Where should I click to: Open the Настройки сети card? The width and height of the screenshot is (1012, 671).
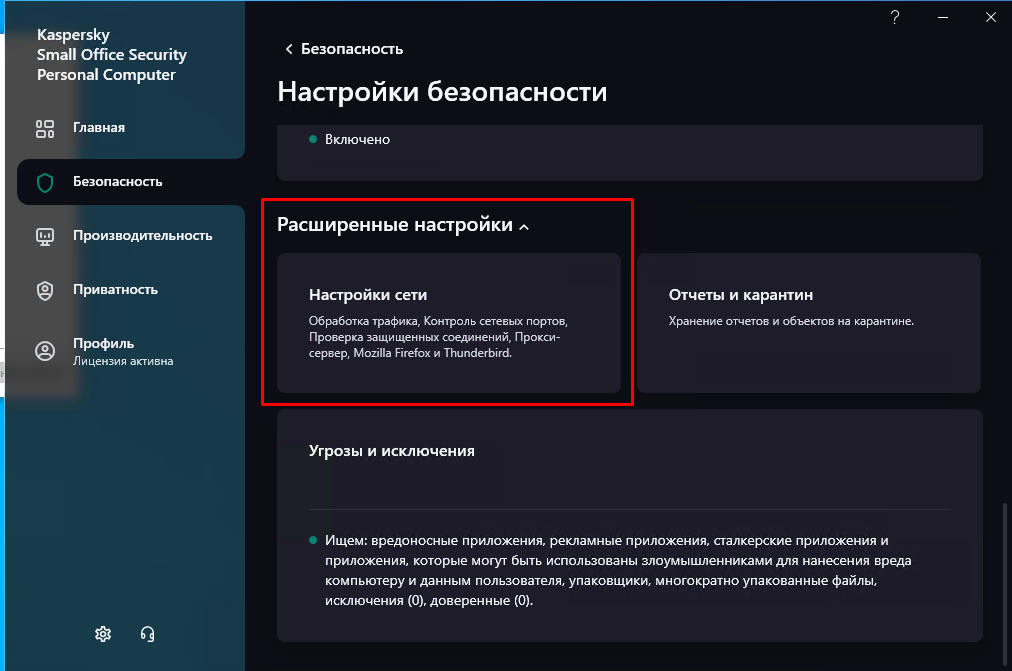click(449, 322)
